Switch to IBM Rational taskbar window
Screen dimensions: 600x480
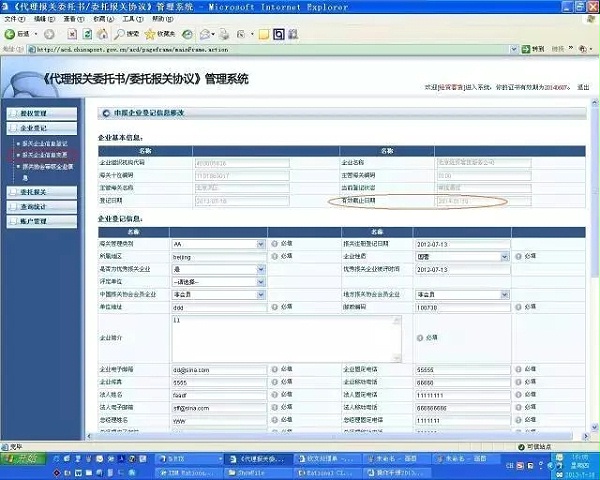click(x=190, y=473)
